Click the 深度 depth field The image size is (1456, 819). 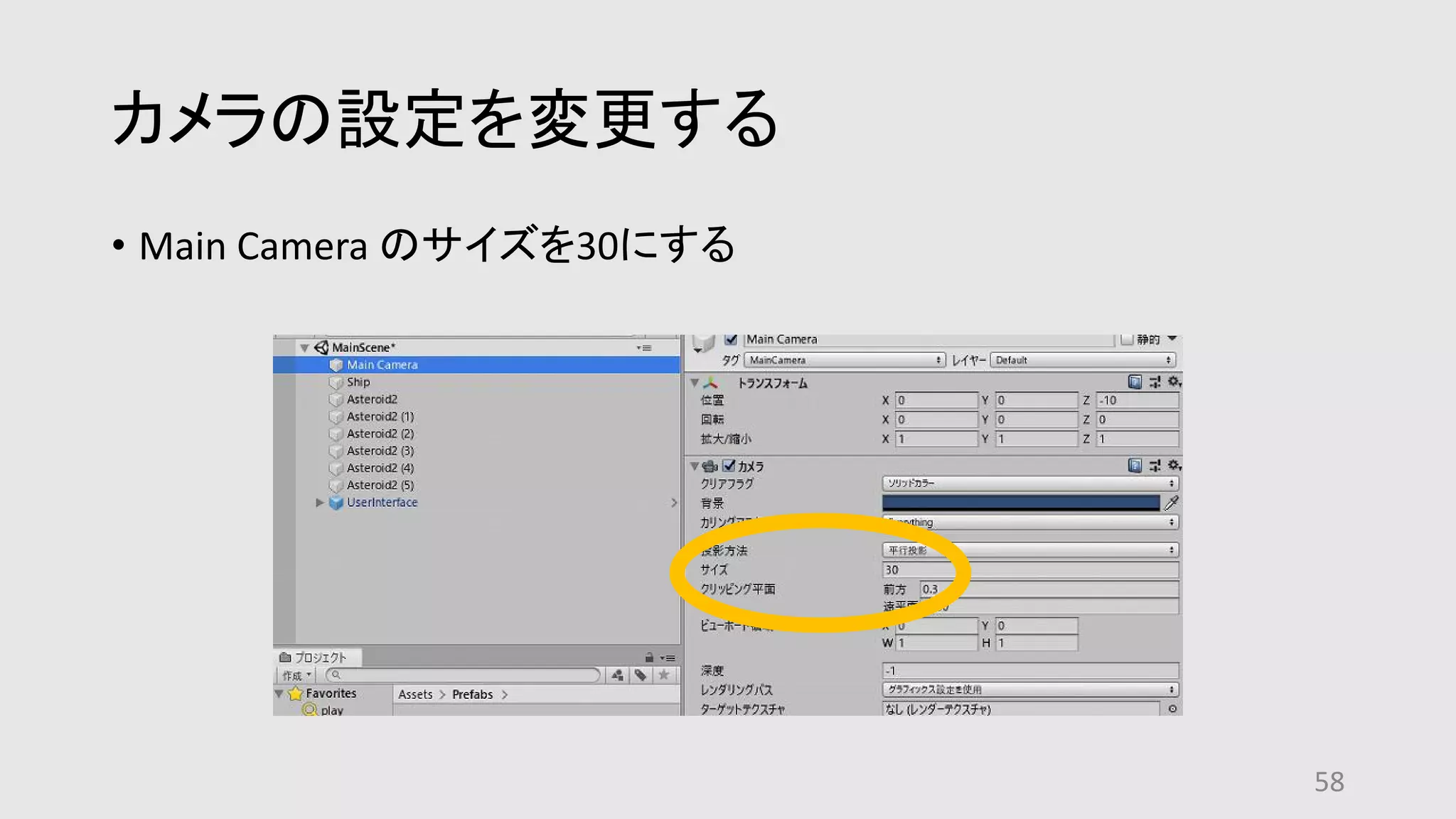(x=1030, y=670)
